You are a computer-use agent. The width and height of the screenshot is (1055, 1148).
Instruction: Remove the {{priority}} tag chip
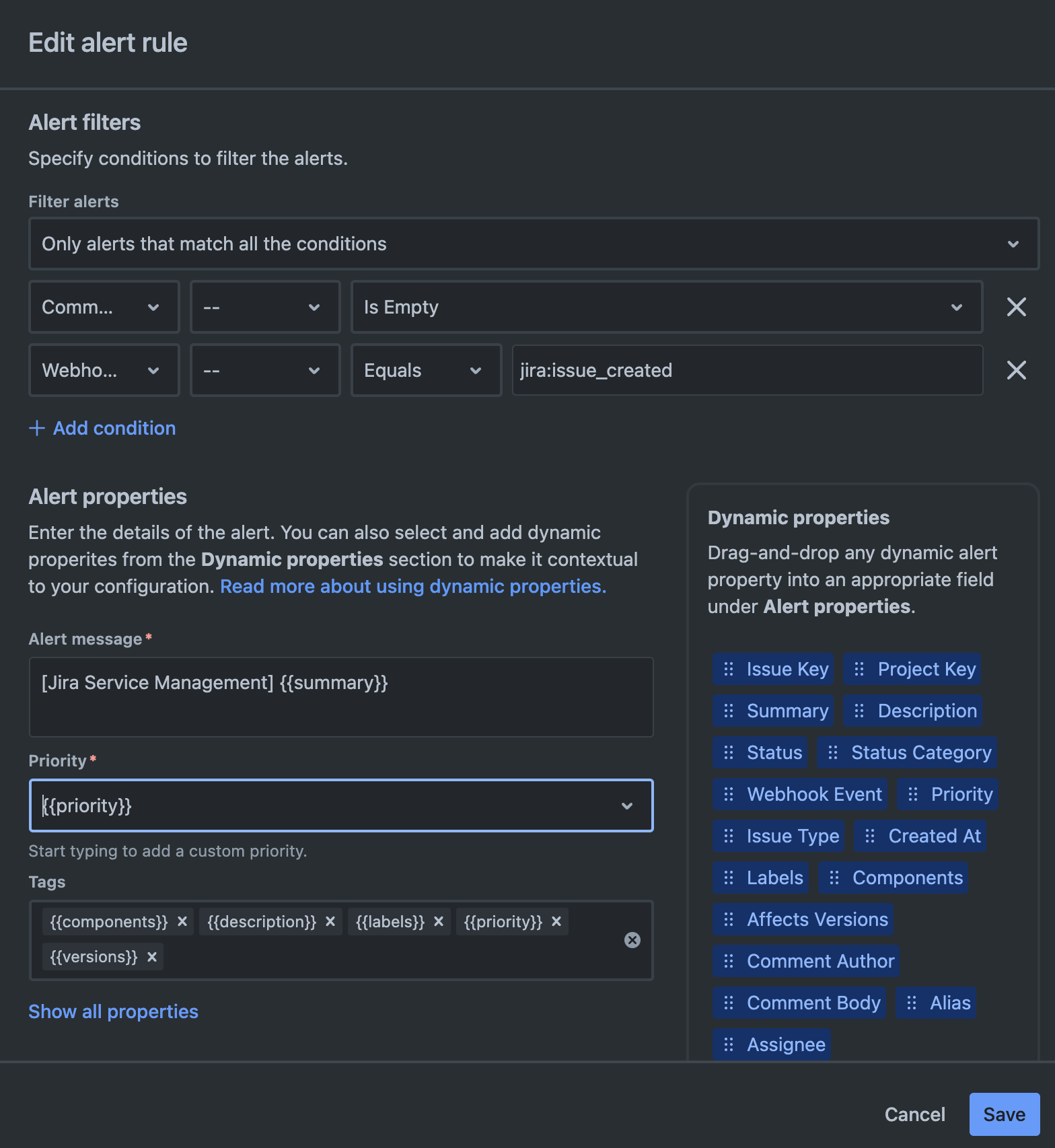click(556, 921)
